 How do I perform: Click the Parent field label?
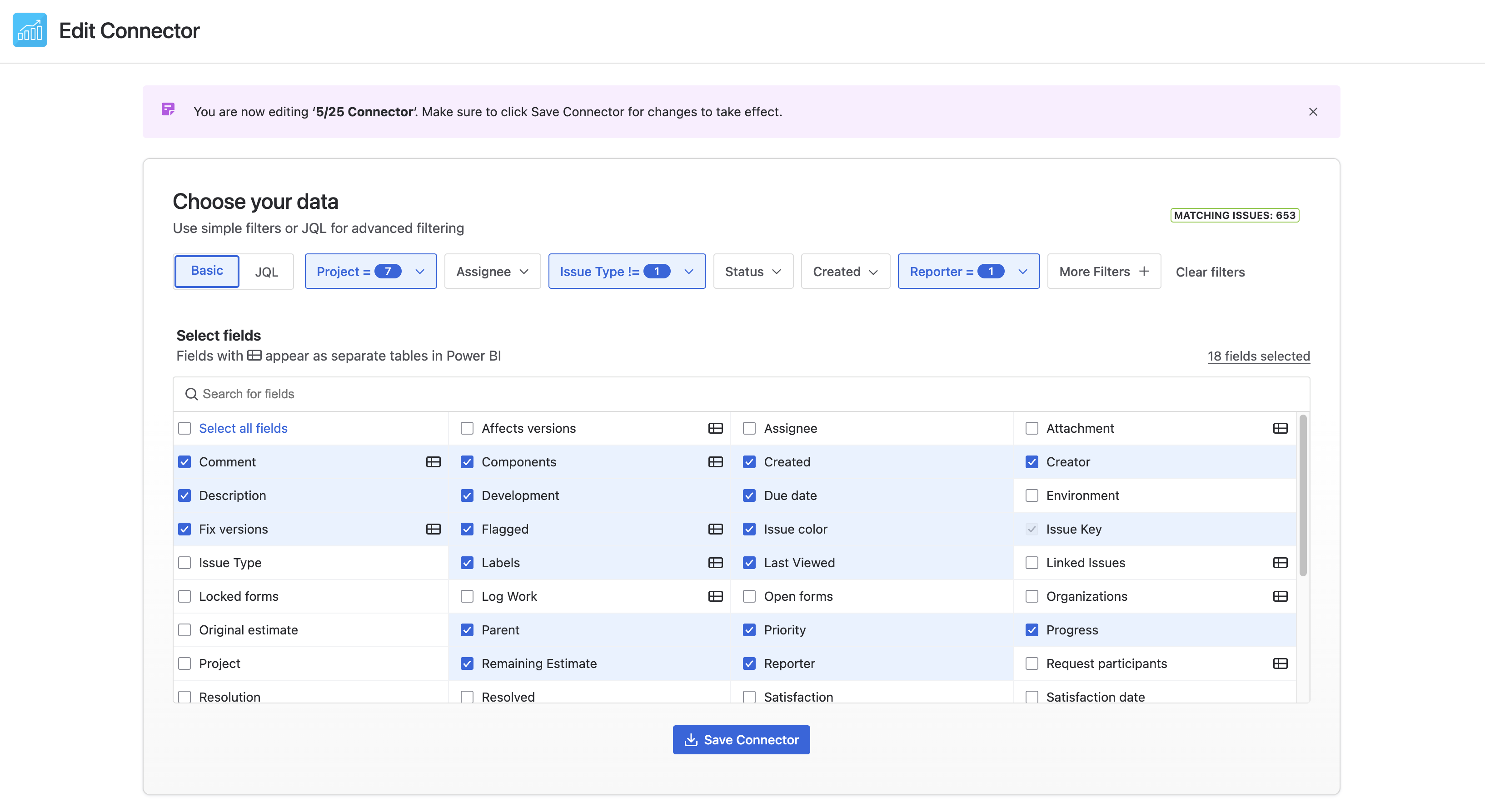coord(500,630)
